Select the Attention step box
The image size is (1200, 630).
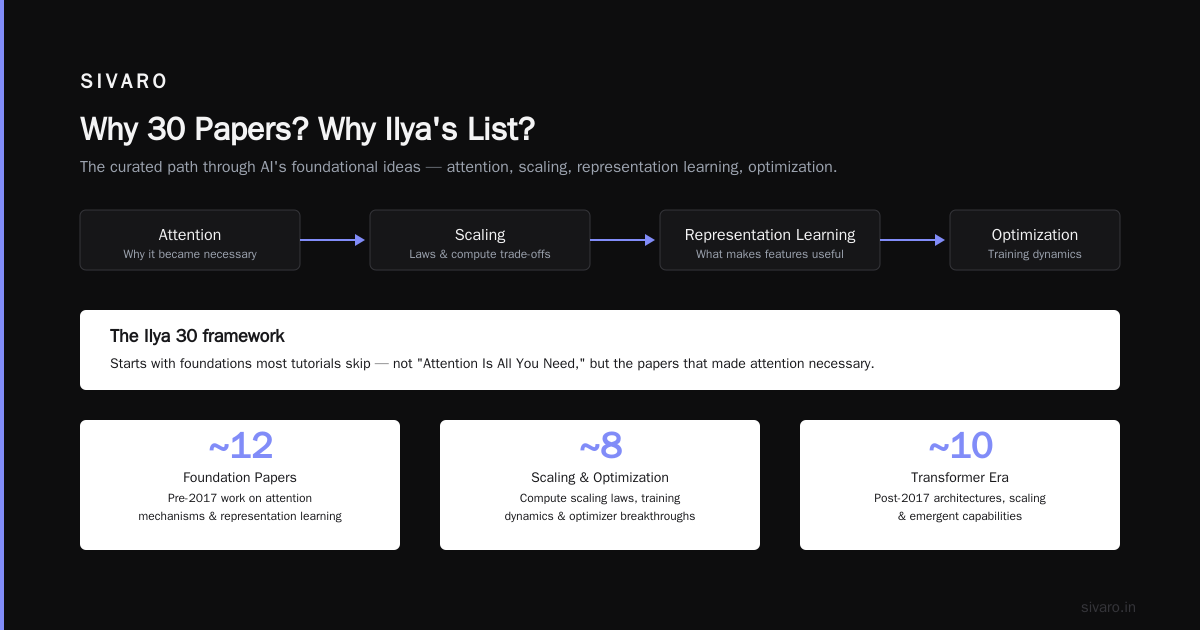click(190, 240)
